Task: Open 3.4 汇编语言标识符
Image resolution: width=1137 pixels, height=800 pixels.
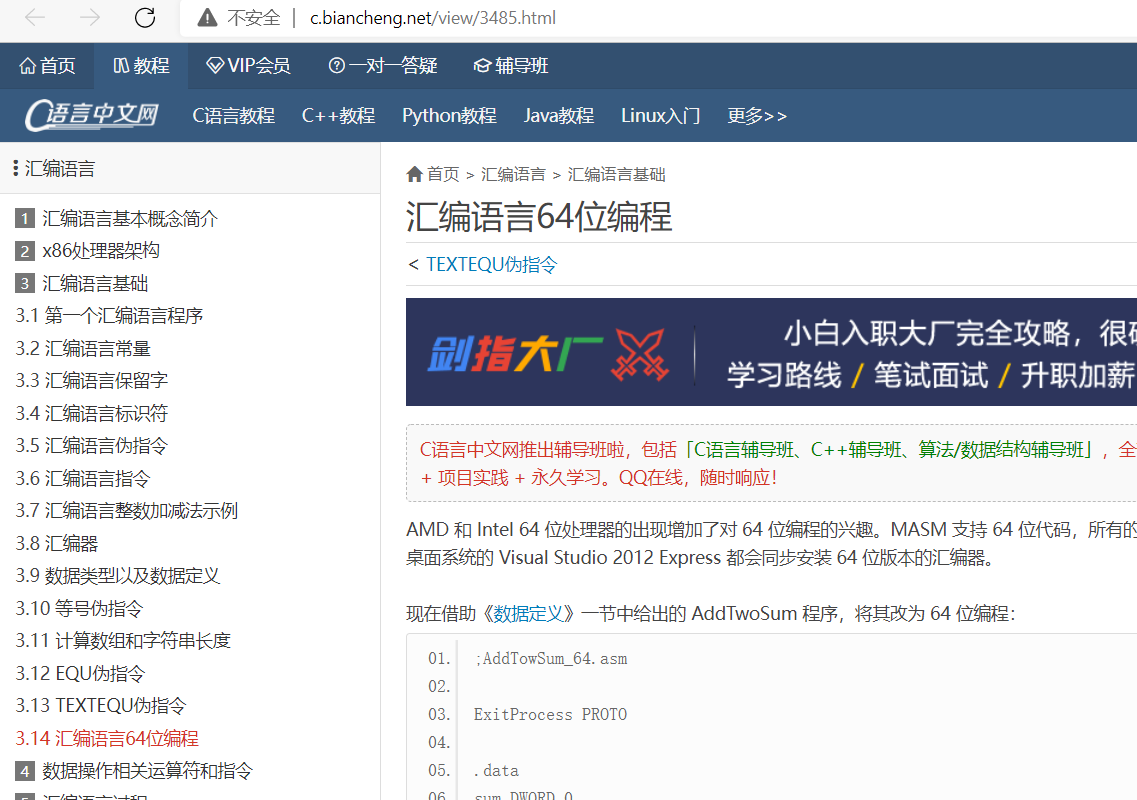Action: (91, 413)
